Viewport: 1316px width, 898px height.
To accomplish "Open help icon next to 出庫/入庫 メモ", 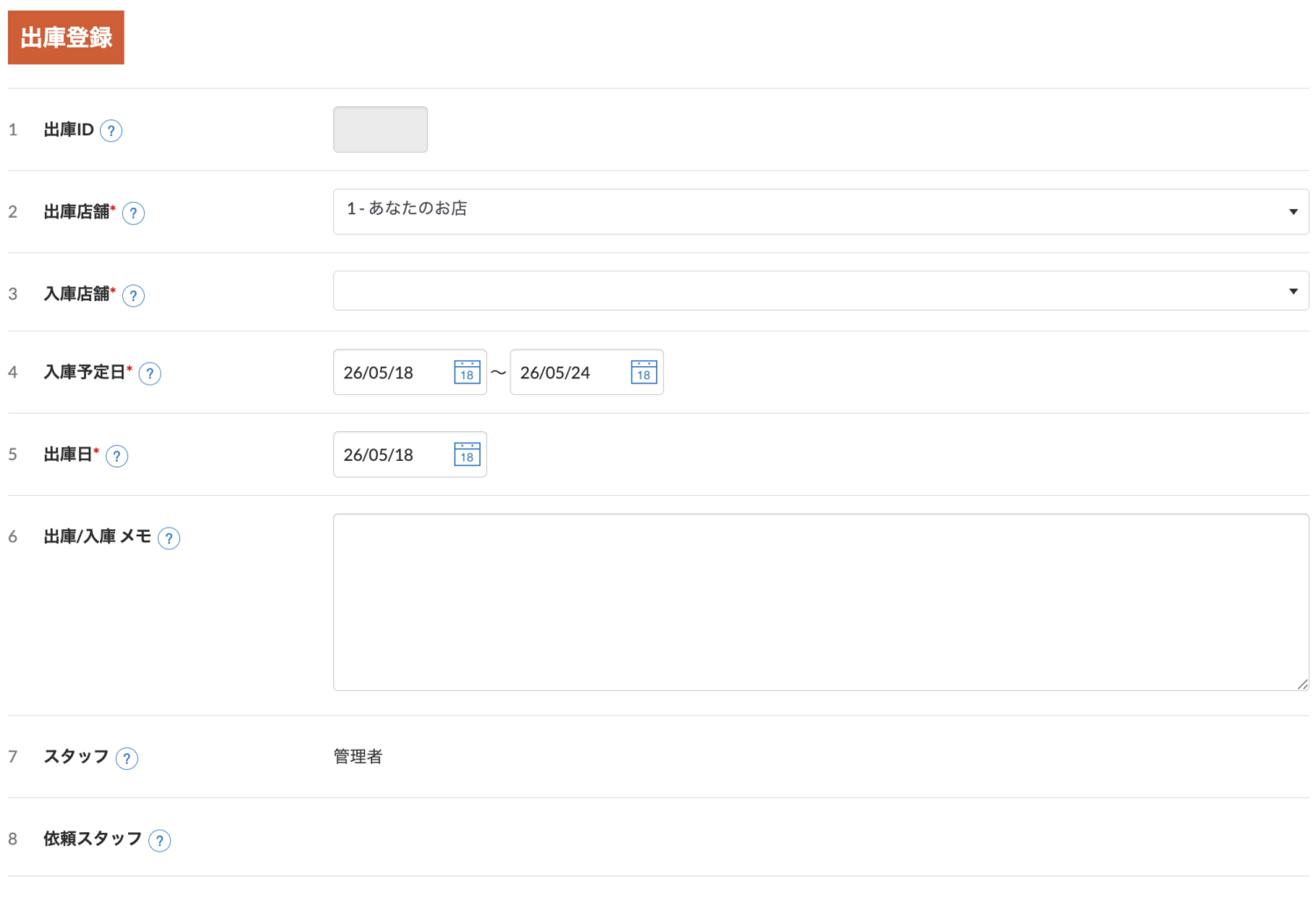I will (x=168, y=538).
